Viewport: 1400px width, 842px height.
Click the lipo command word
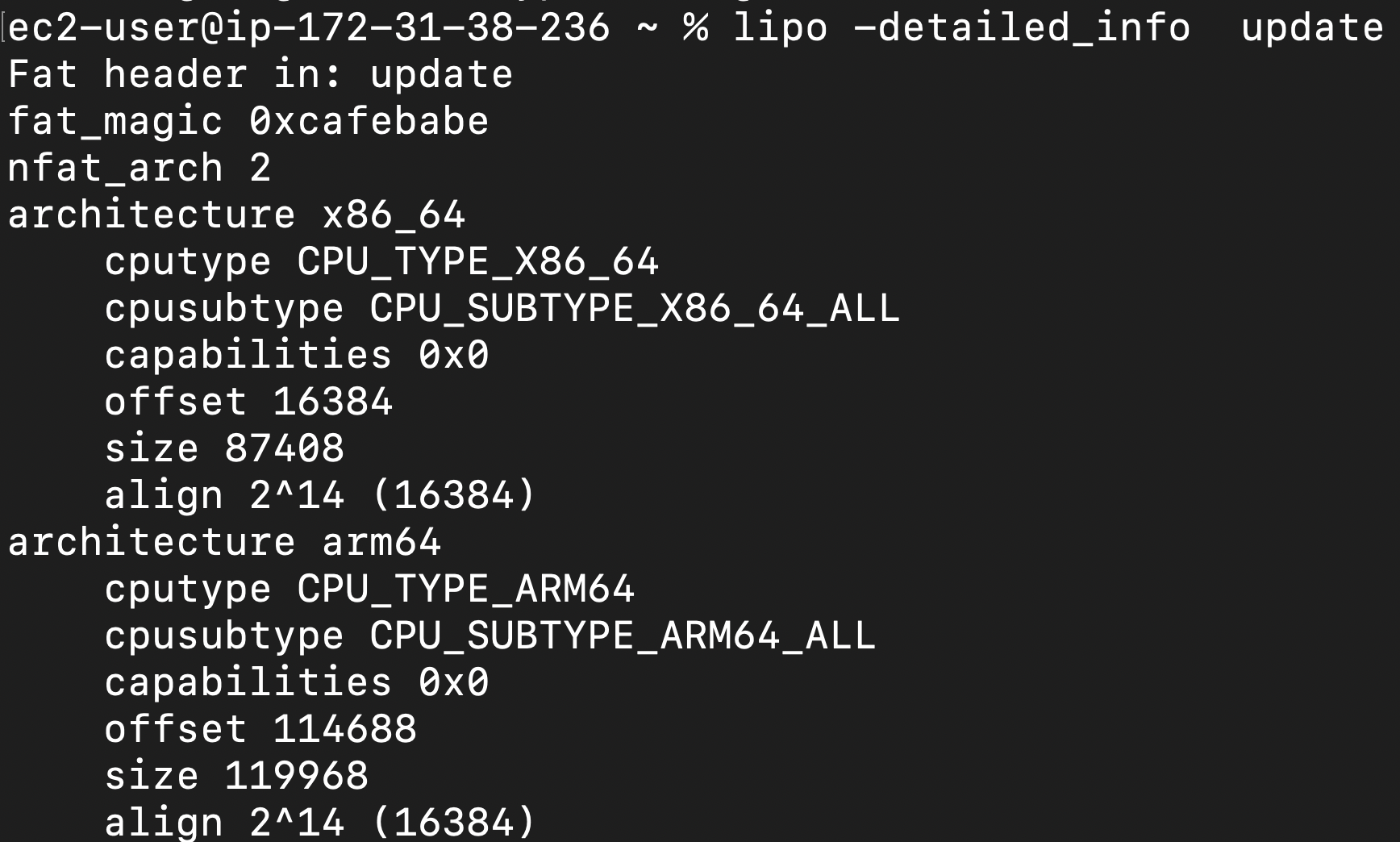tap(780, 28)
